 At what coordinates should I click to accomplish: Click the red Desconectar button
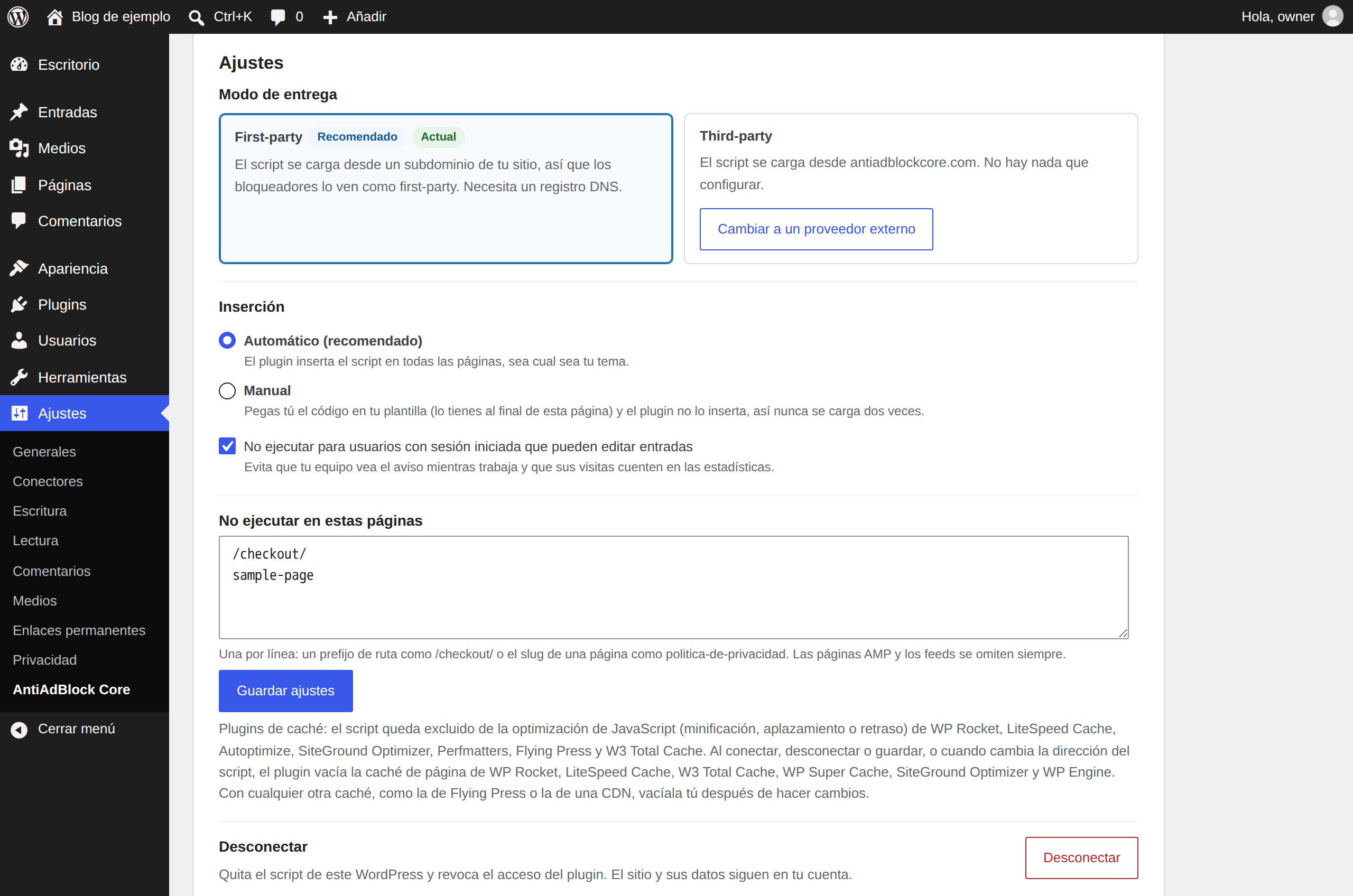(1081, 858)
